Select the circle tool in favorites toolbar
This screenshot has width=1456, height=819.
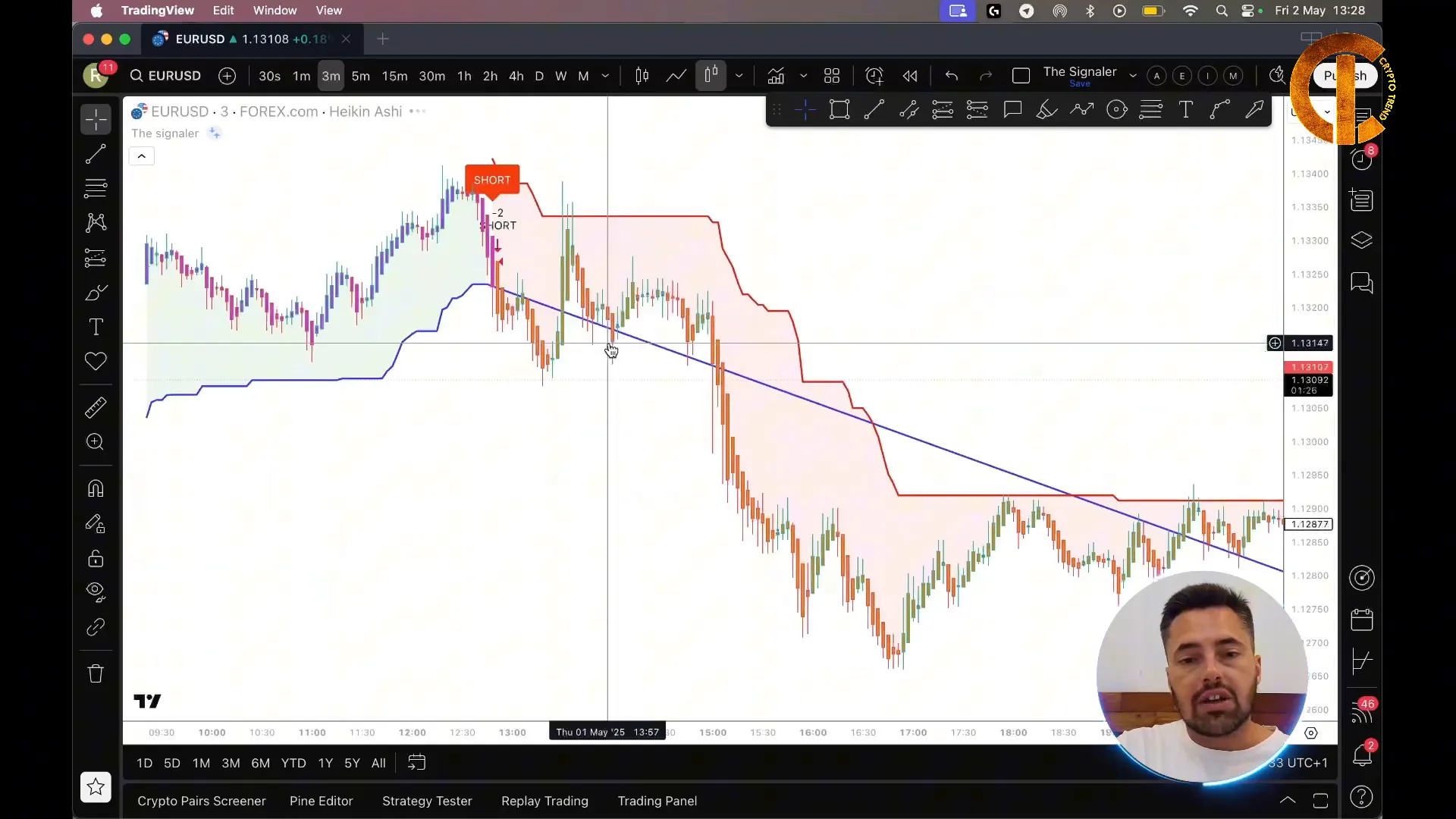(x=1117, y=110)
